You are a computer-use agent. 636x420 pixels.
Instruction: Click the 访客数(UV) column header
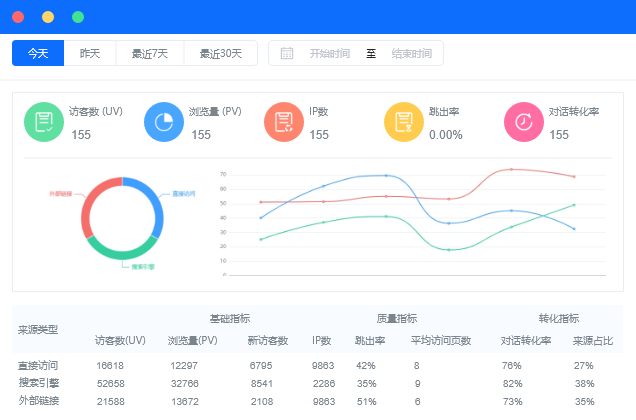(x=120, y=341)
